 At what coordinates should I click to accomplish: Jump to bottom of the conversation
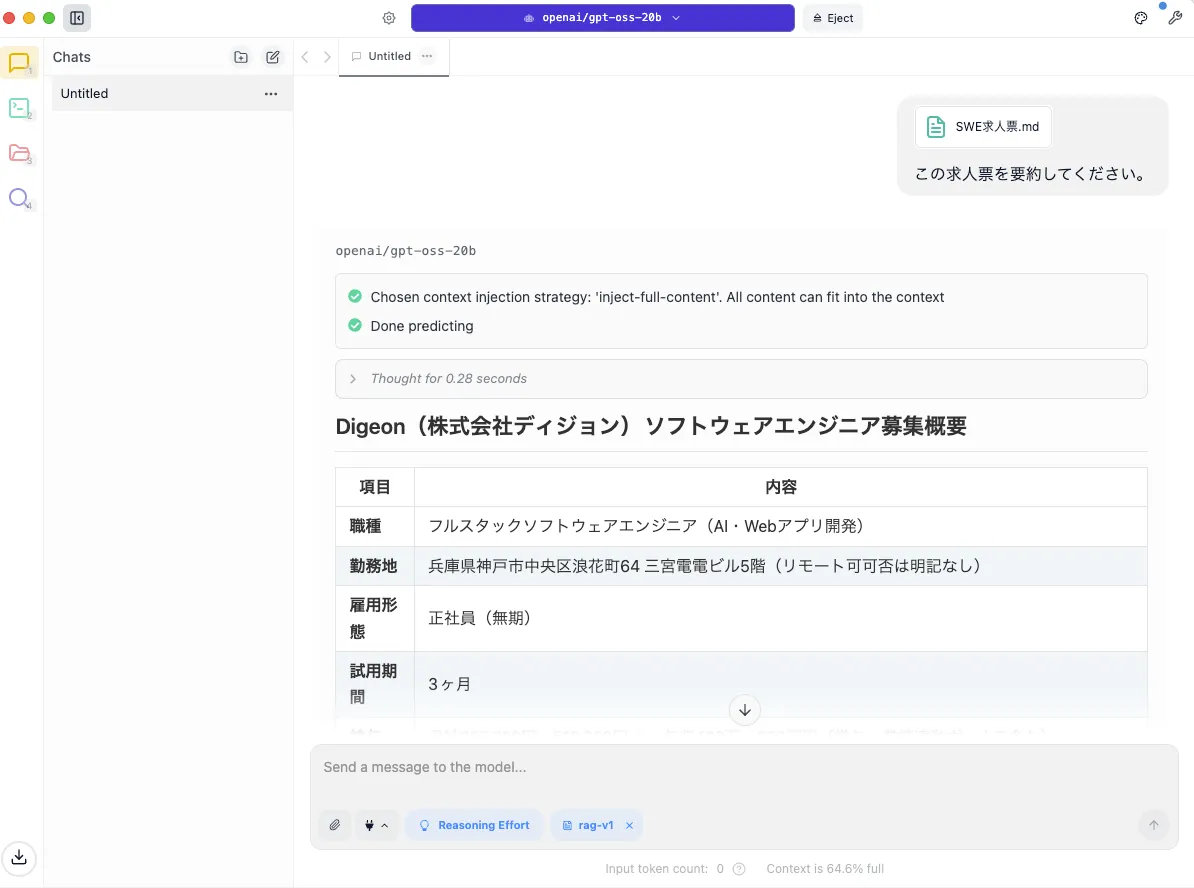[x=745, y=710]
